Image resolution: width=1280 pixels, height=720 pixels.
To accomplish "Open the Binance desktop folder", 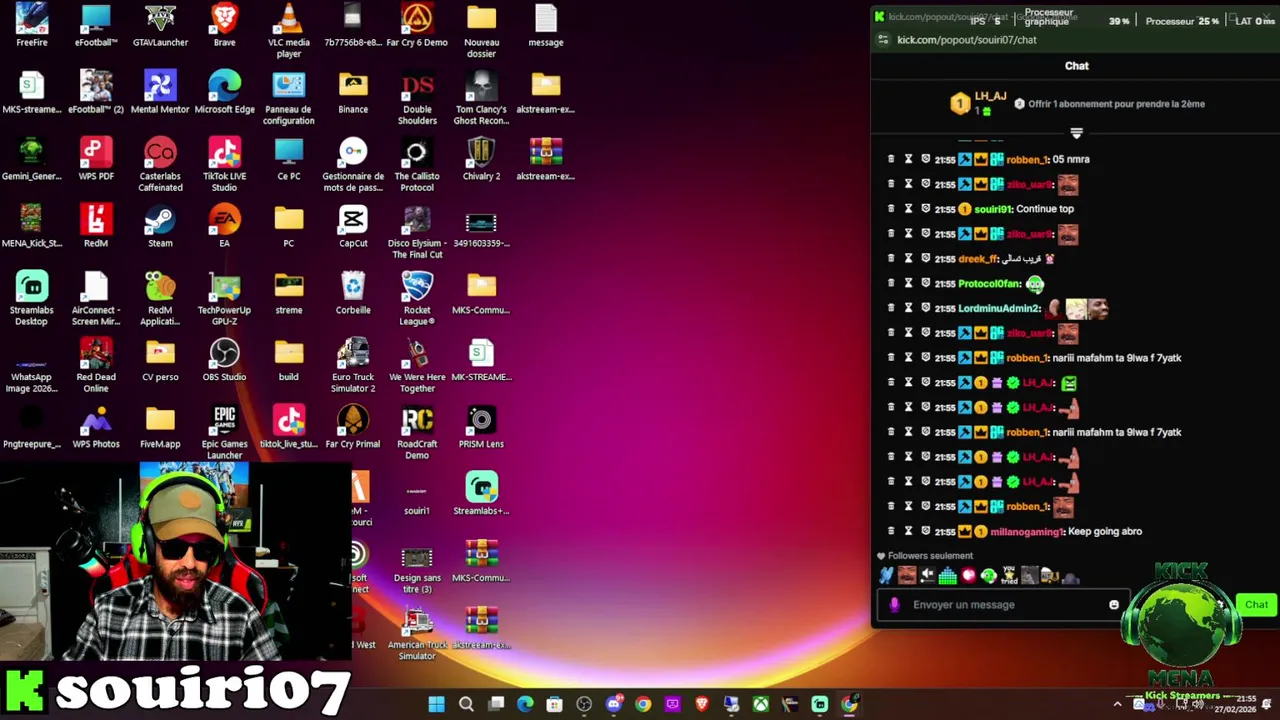I will point(353,92).
